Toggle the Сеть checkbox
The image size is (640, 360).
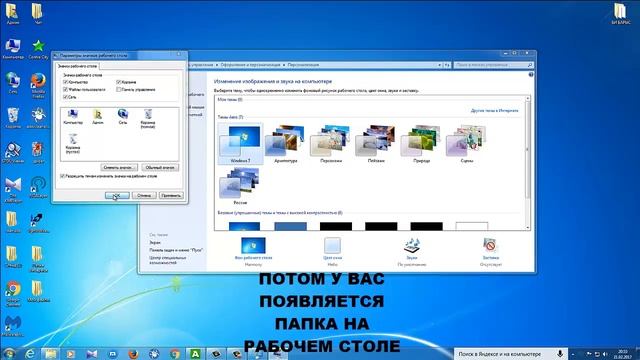[65, 97]
